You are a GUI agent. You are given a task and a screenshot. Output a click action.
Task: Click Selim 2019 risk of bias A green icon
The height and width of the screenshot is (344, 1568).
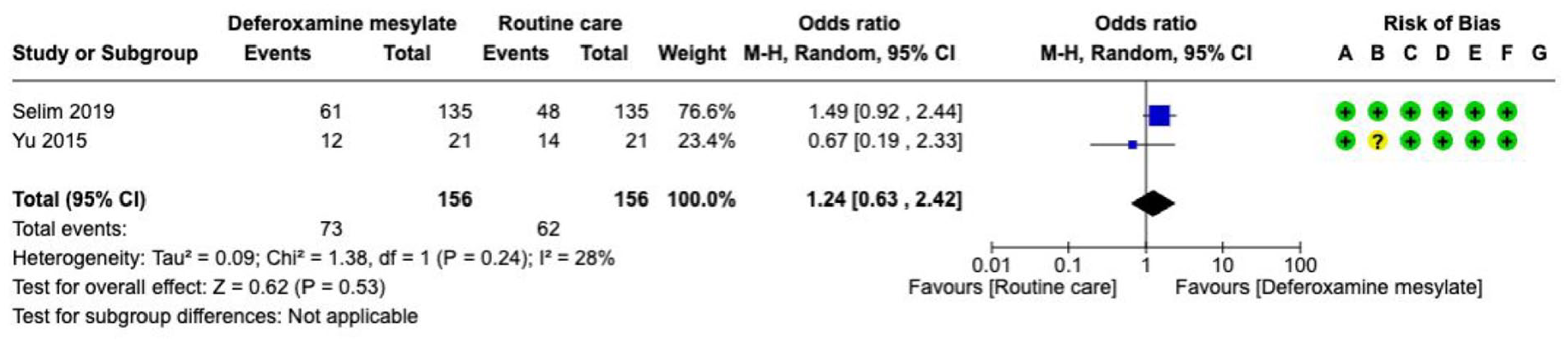[x=1345, y=111]
